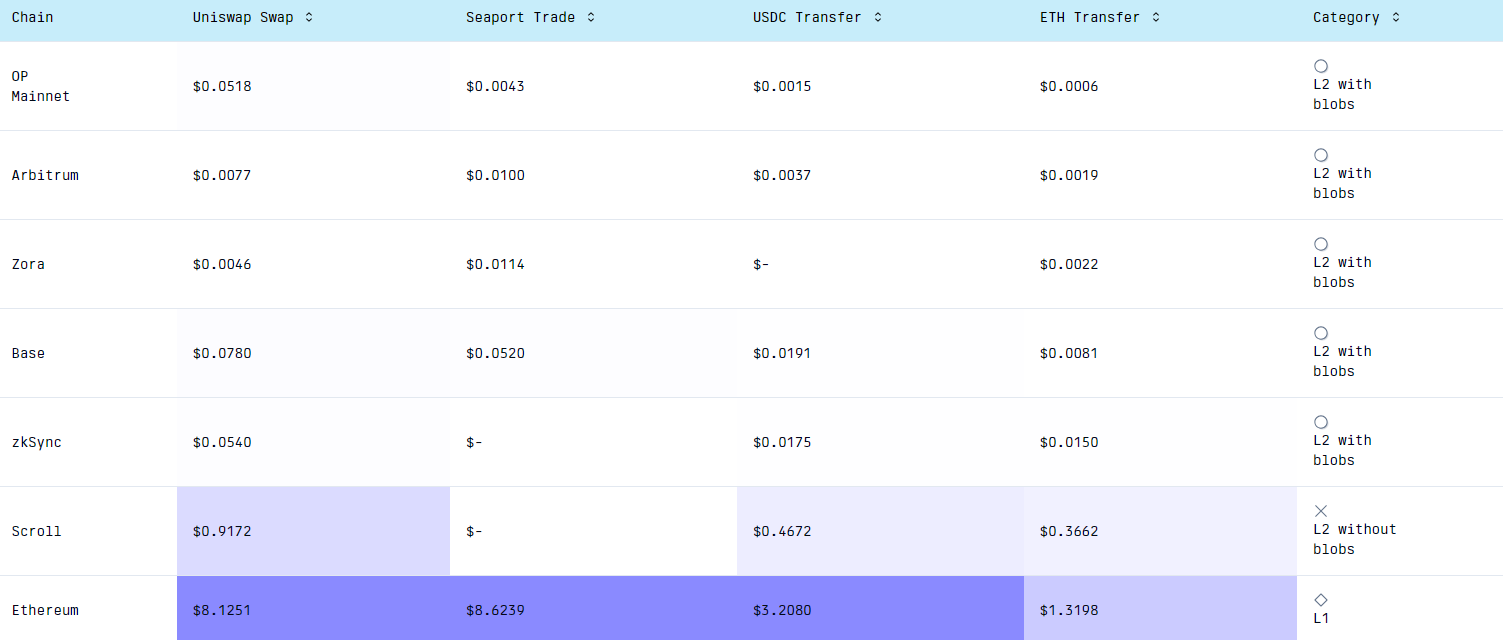Toggle sort arrows on Category column

[x=1395, y=17]
